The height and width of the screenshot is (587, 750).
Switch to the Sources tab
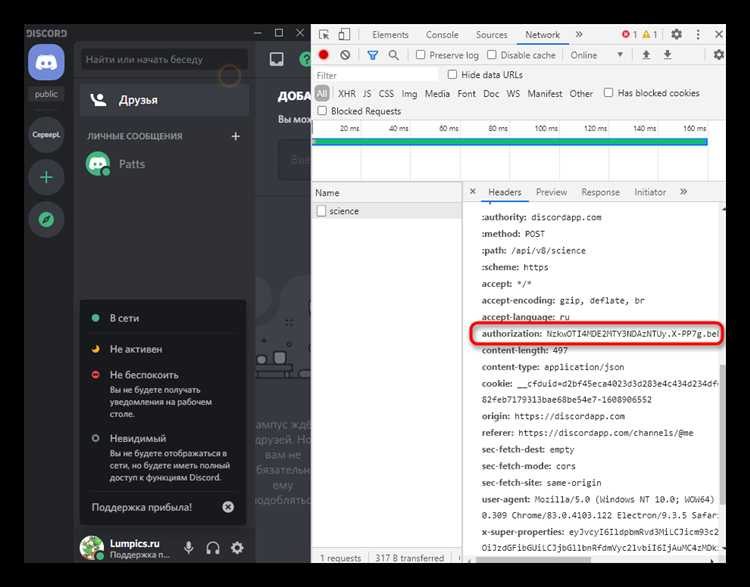tap(491, 35)
